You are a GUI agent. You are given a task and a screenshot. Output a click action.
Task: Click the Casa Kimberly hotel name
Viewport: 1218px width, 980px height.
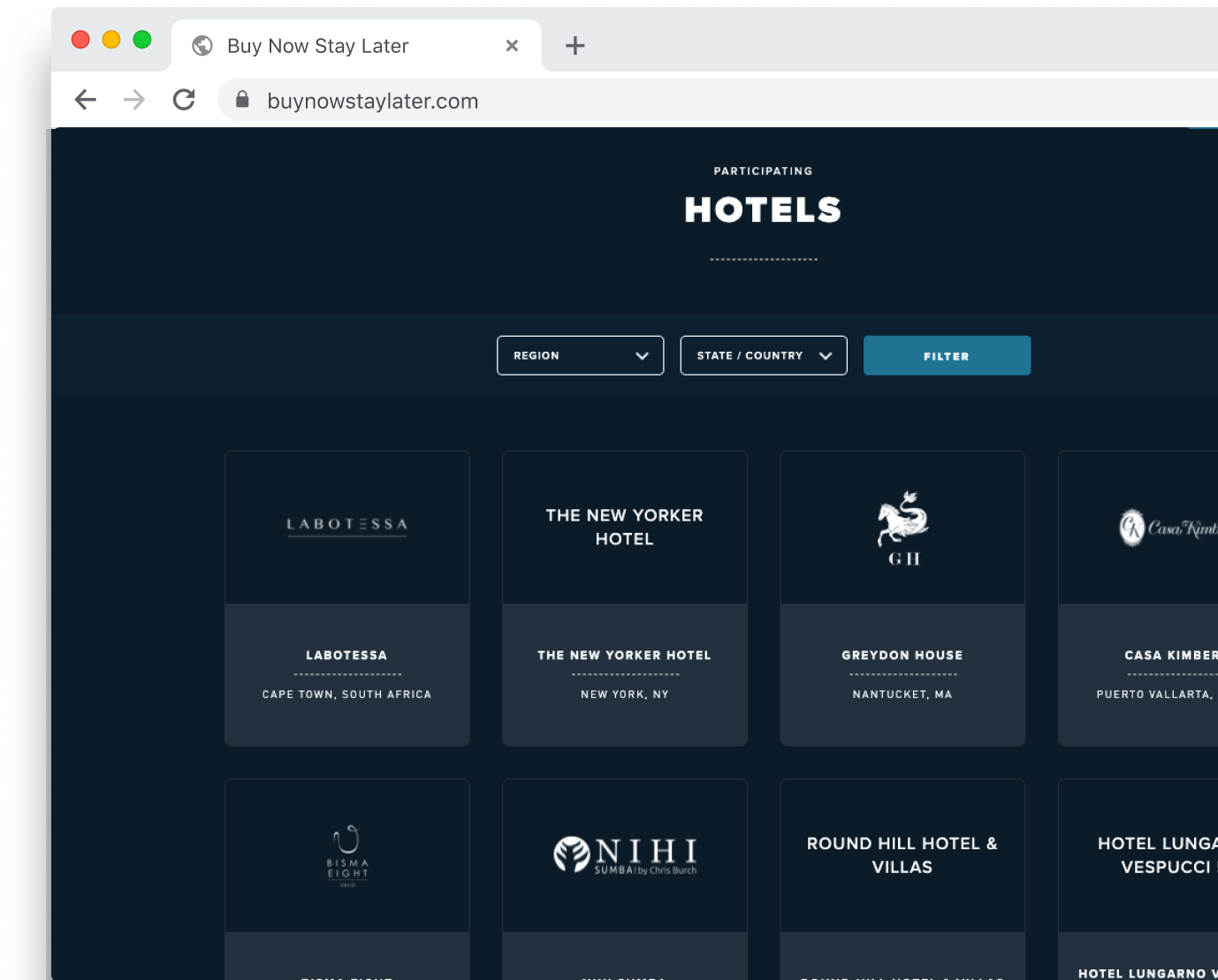pyautogui.click(x=1171, y=655)
